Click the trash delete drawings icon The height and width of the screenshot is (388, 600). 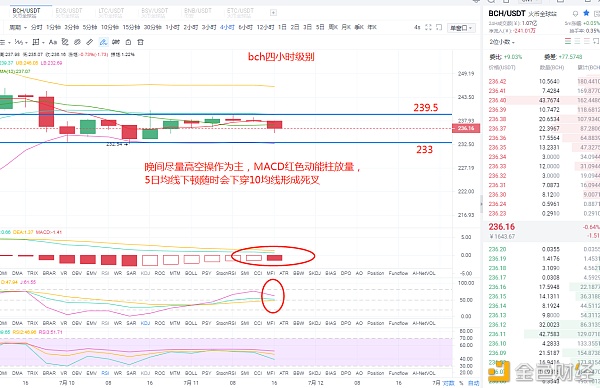140,42
